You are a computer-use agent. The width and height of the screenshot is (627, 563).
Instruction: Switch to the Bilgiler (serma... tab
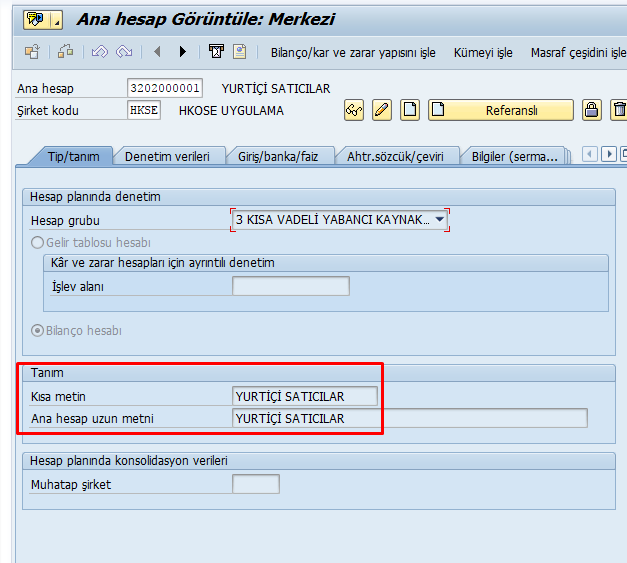pos(514,156)
